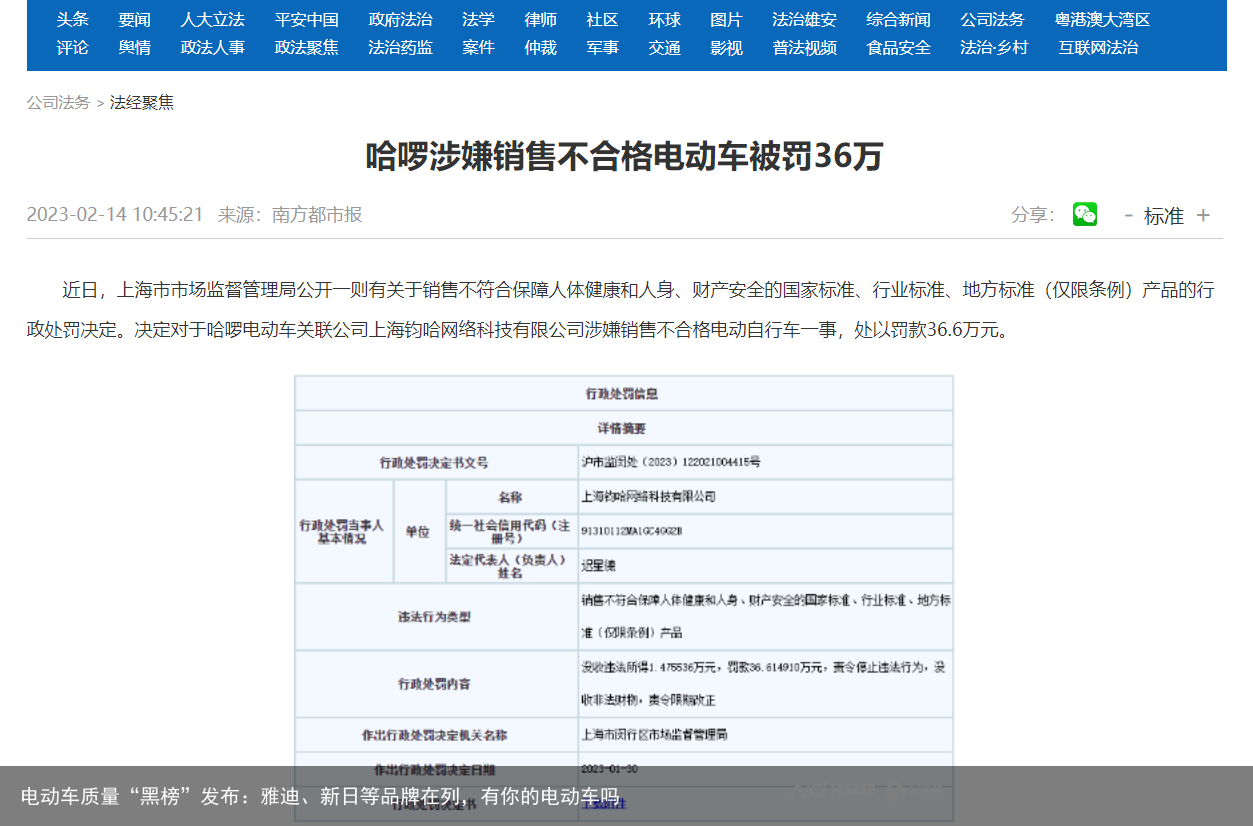
Task: Select 政府法治 in the nav bar
Action: click(400, 19)
